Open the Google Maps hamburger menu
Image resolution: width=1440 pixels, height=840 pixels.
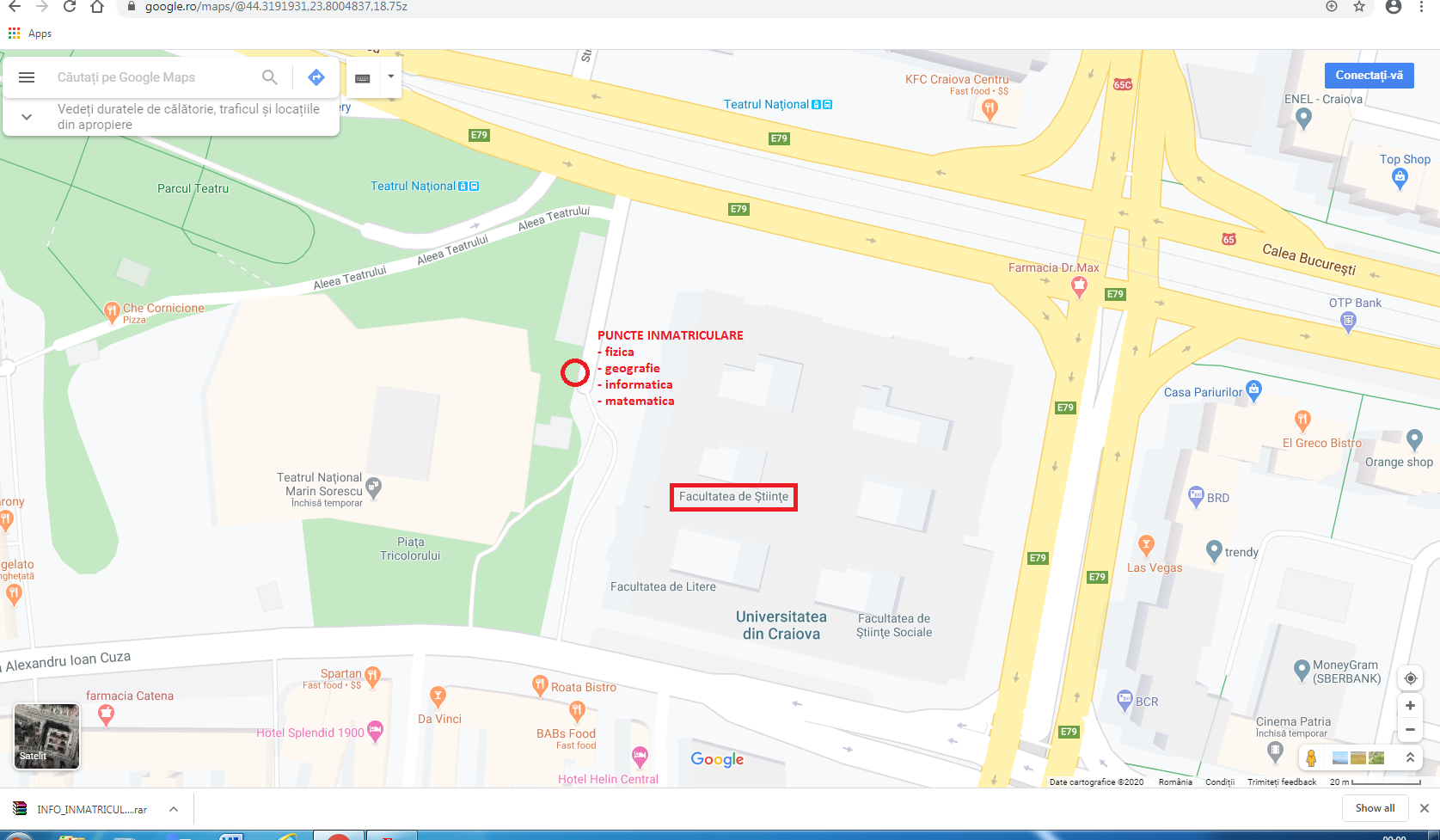[27, 77]
